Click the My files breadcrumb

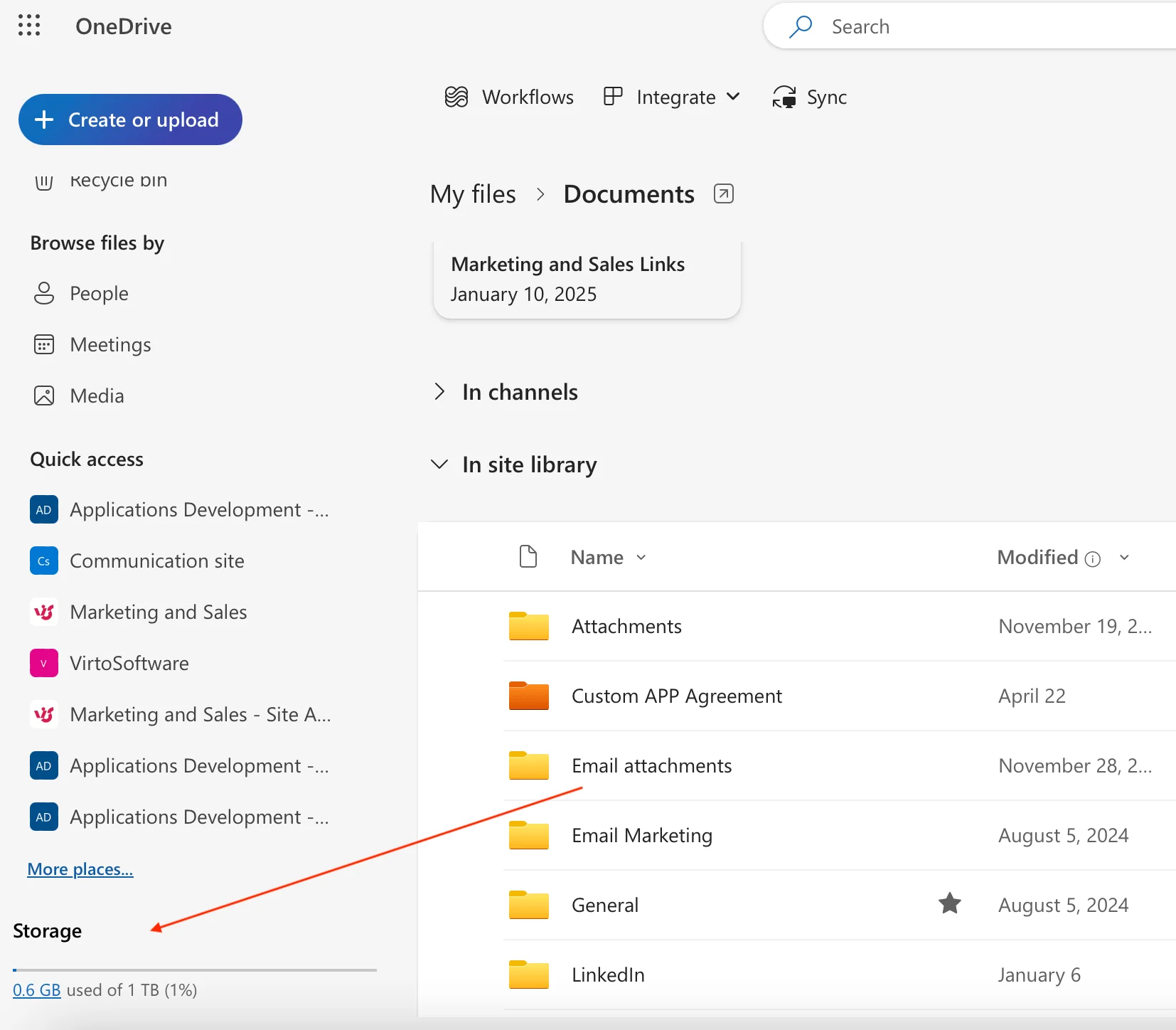[473, 194]
